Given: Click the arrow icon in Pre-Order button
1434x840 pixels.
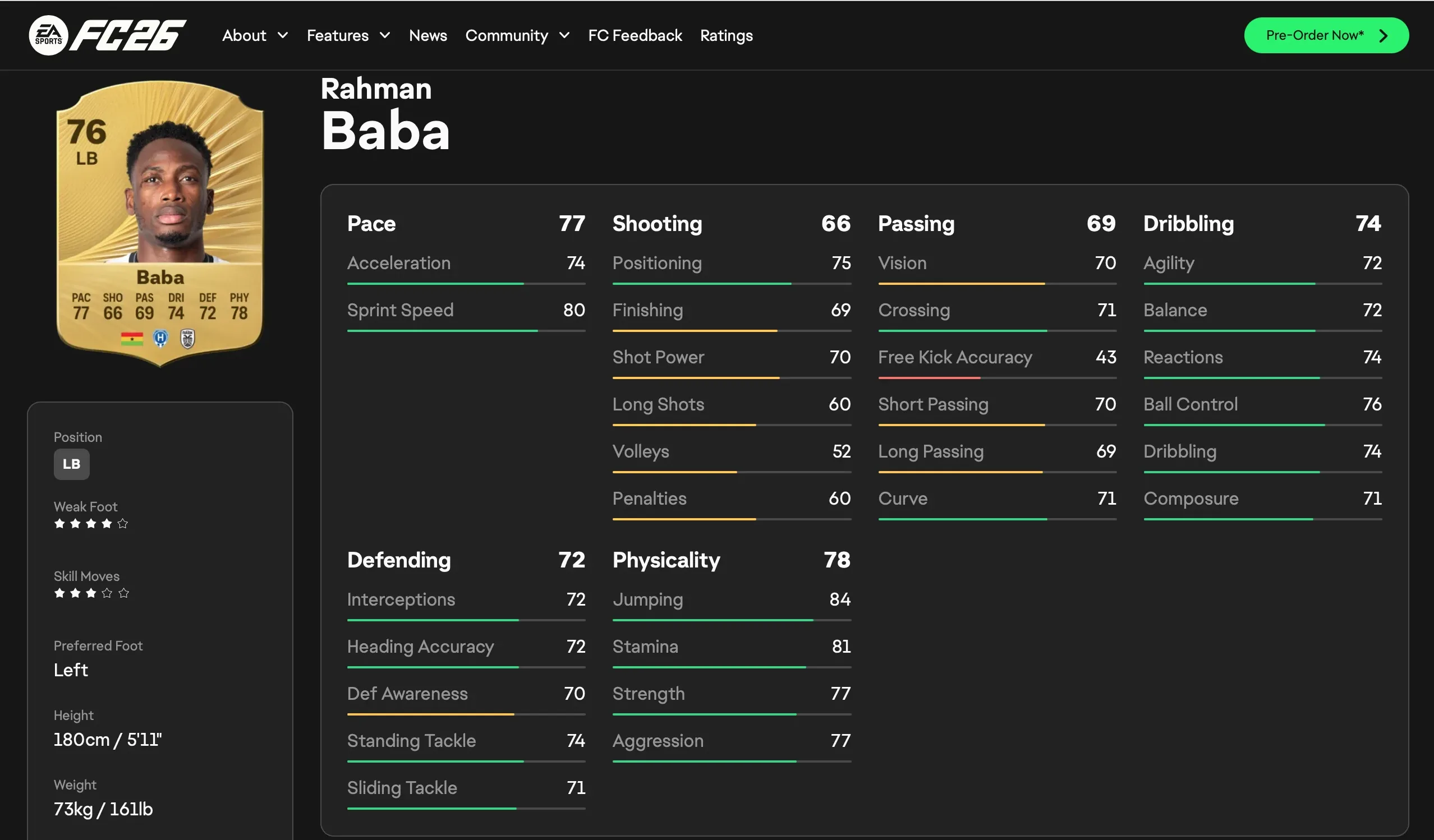Looking at the screenshot, I should [x=1384, y=36].
